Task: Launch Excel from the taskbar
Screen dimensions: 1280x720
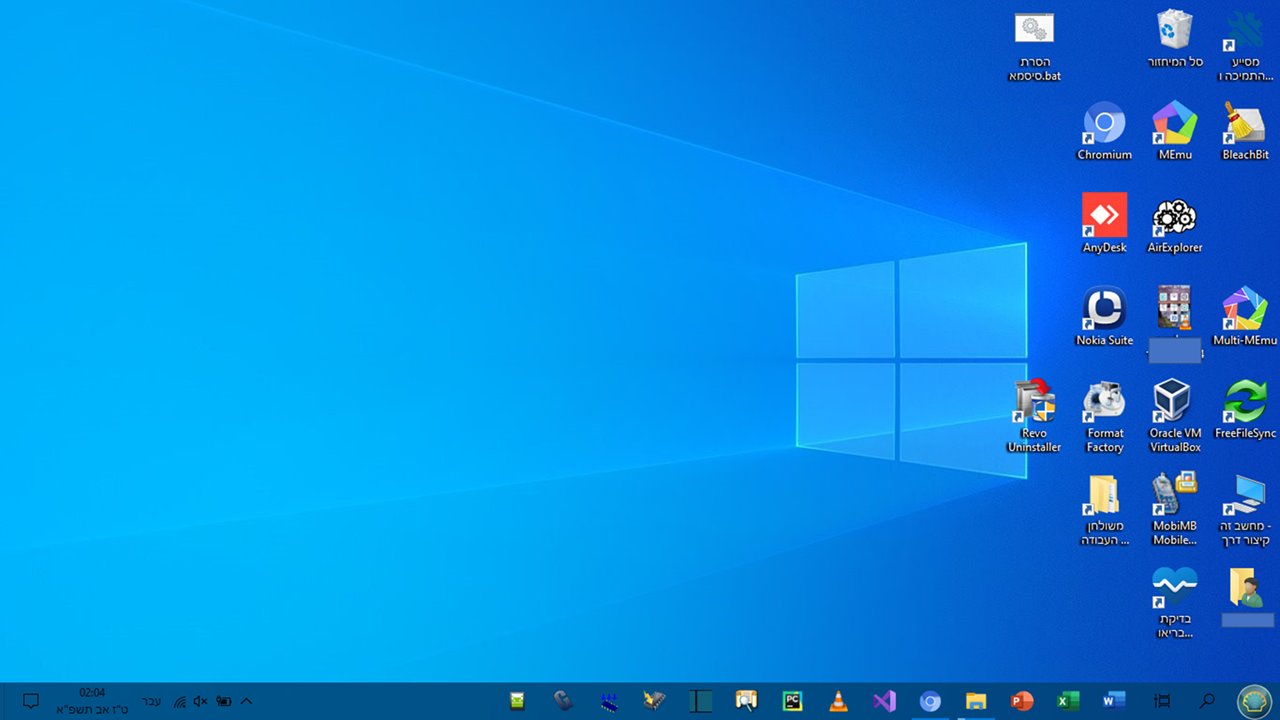Action: [x=1068, y=701]
